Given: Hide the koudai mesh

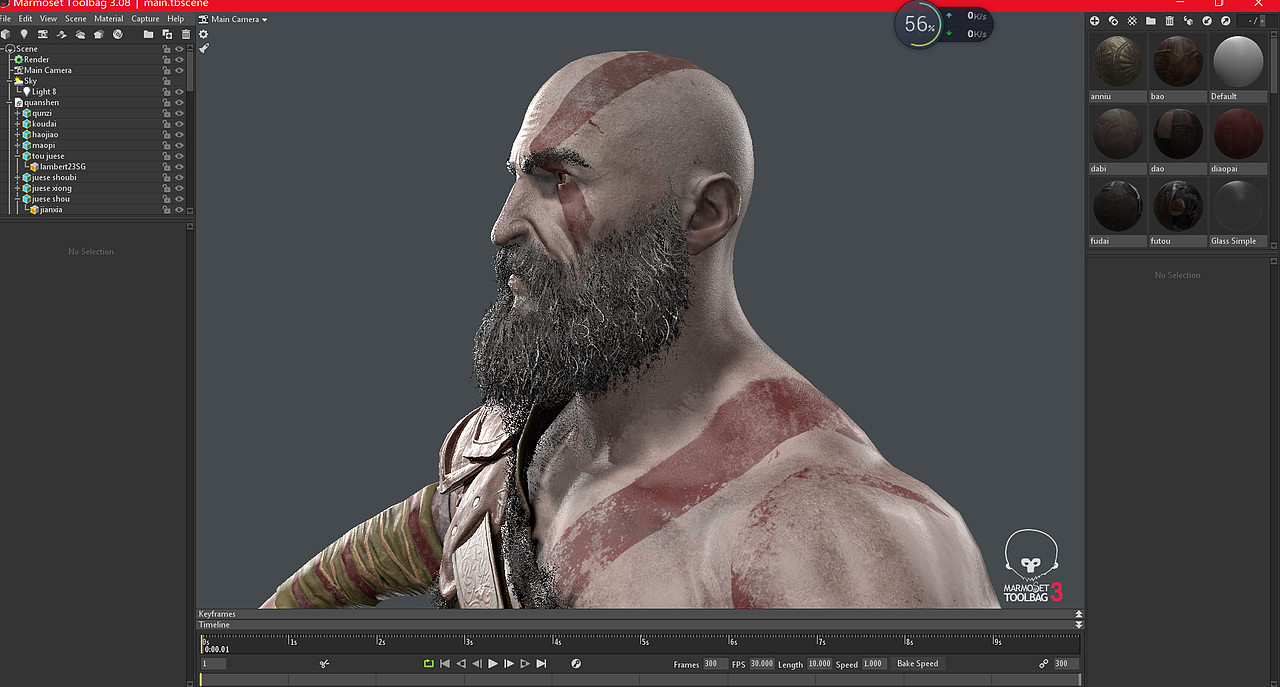Looking at the screenshot, I should tap(180, 125).
